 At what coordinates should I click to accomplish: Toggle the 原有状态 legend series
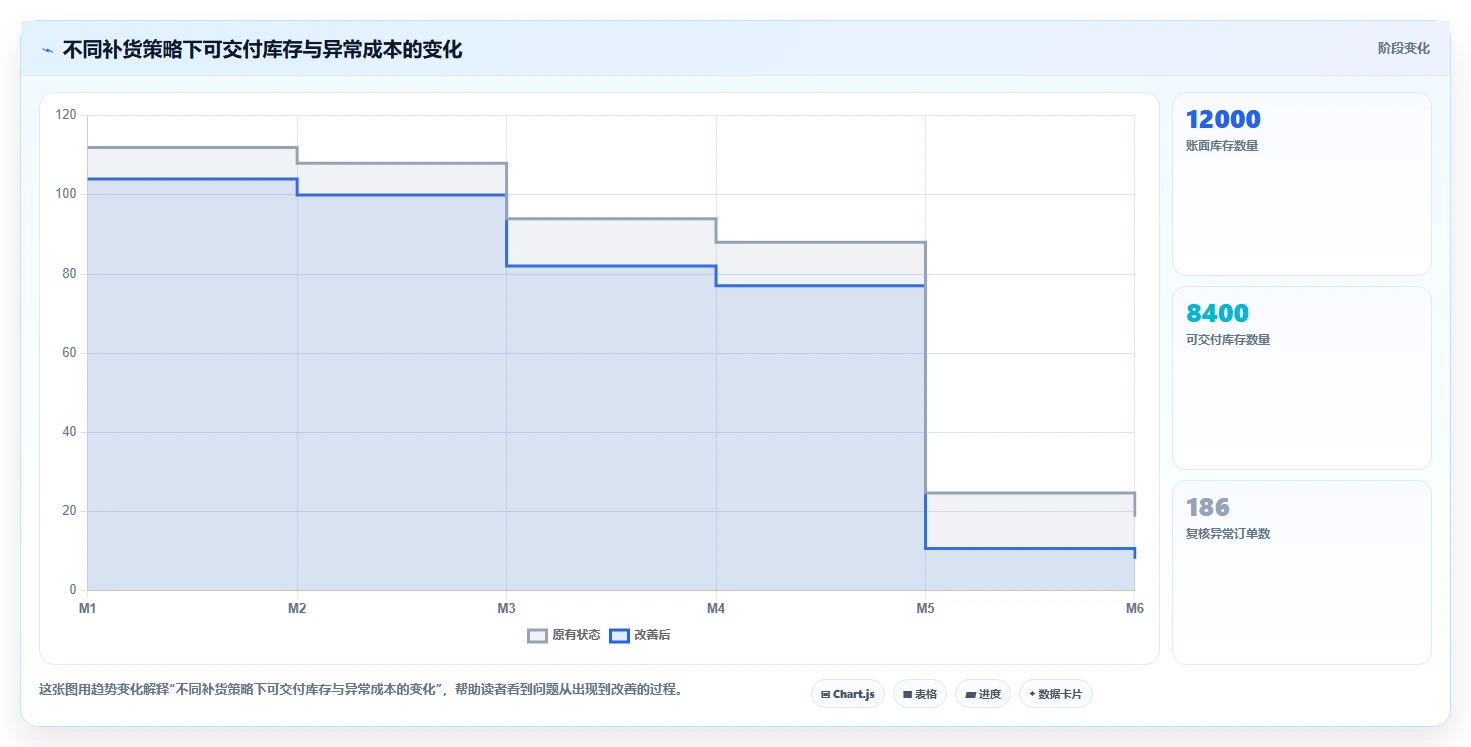[x=564, y=635]
